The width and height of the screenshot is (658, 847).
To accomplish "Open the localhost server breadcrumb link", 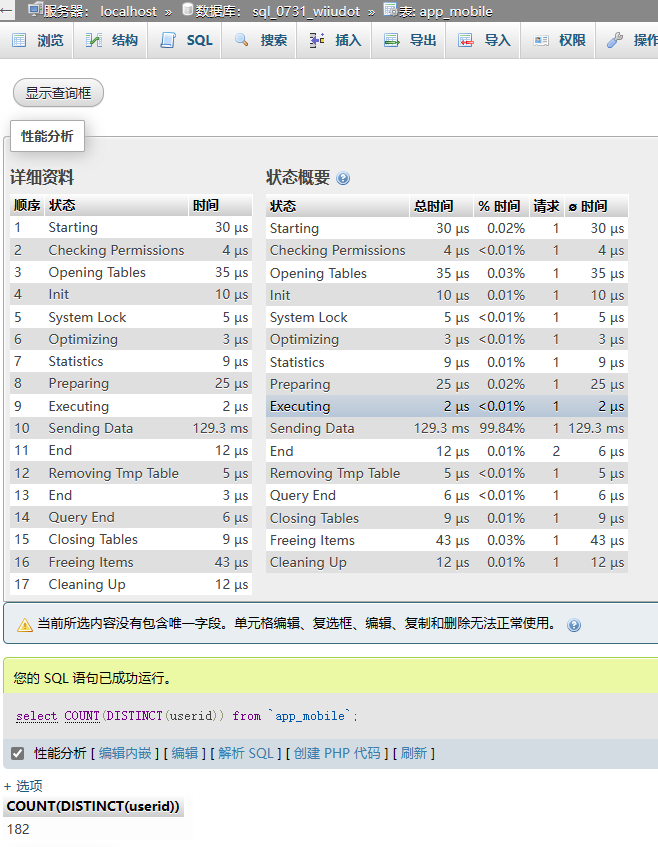I will (x=128, y=10).
